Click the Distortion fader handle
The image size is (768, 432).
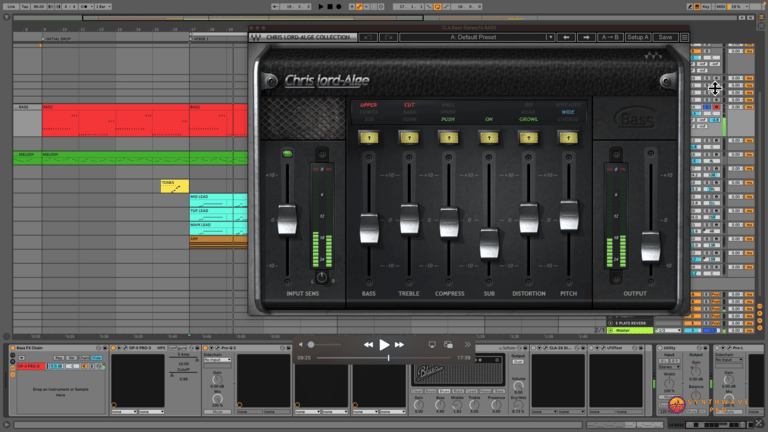[x=528, y=218]
